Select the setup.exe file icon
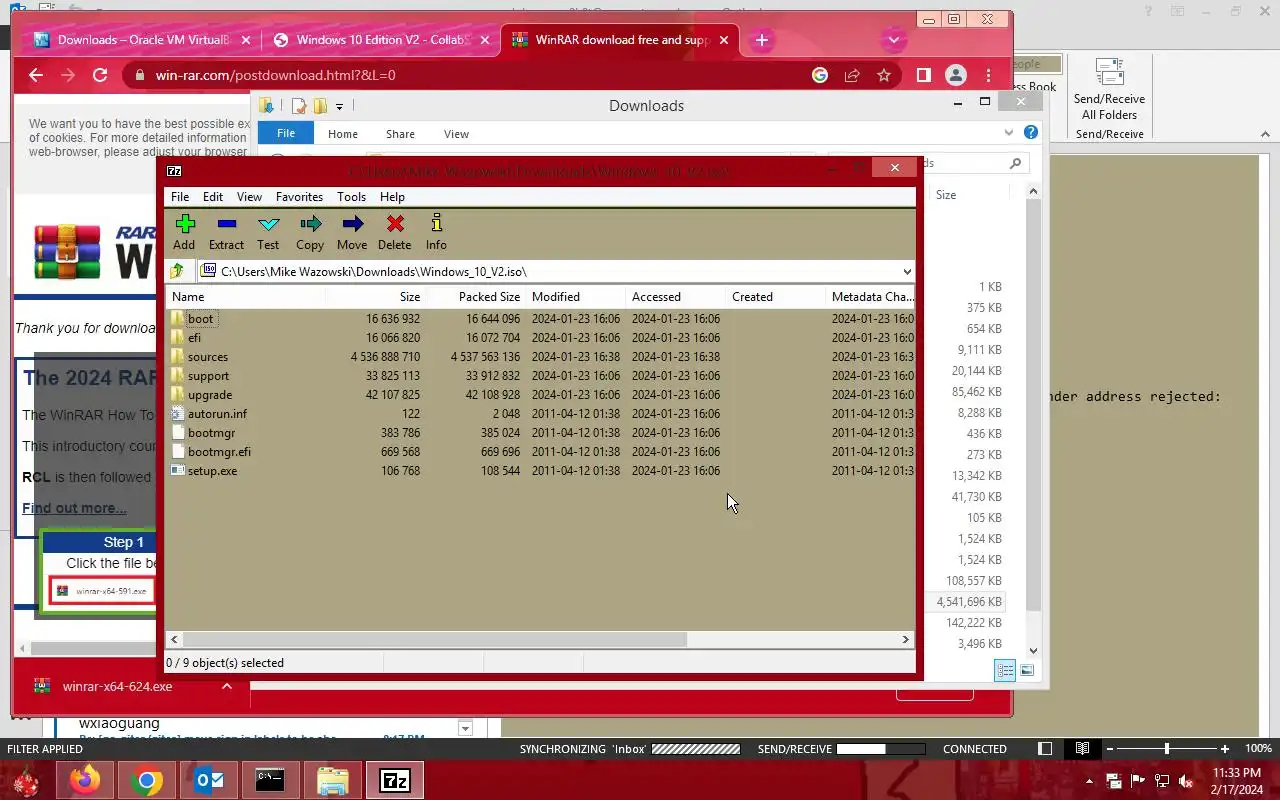Viewport: 1280px width, 800px height. tap(177, 470)
